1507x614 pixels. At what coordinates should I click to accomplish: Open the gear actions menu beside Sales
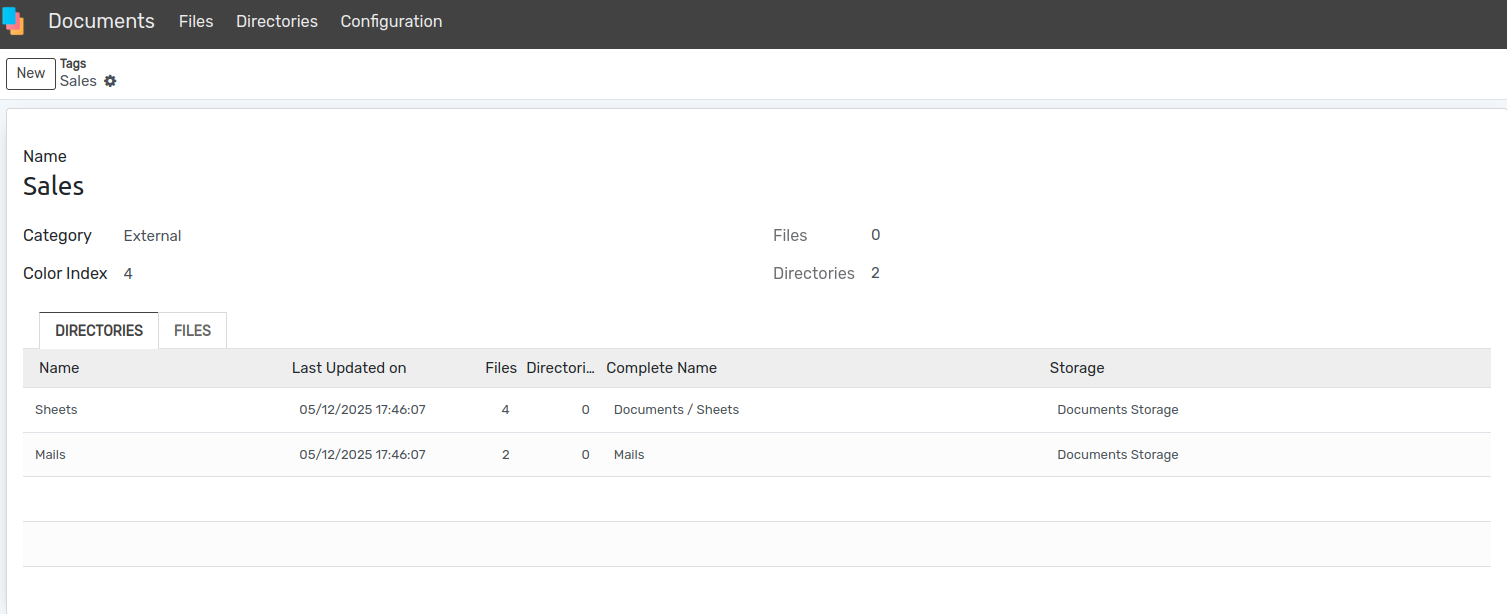(x=110, y=81)
